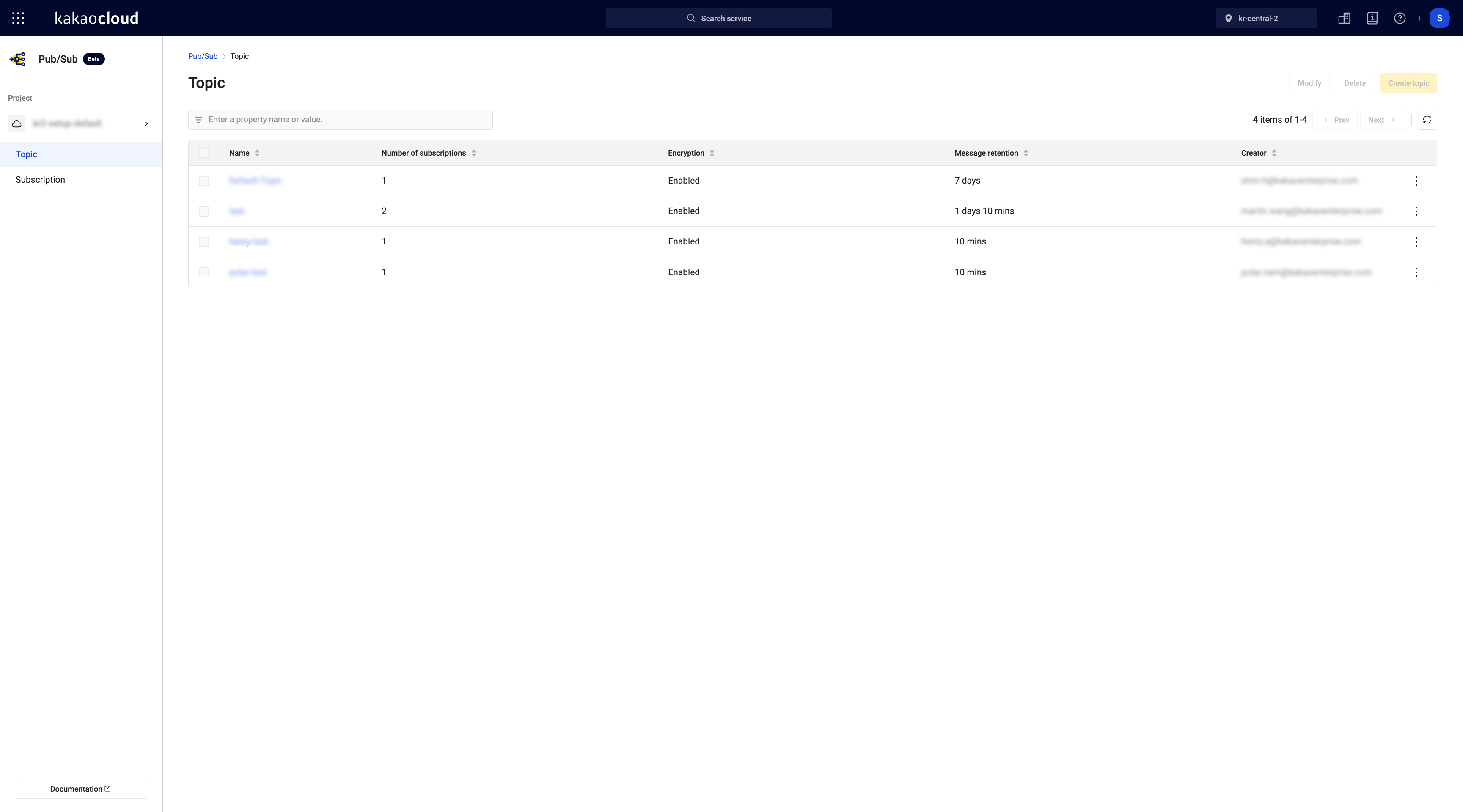Open the third topic name link
Screen dimensions: 1463x812
(249, 242)
